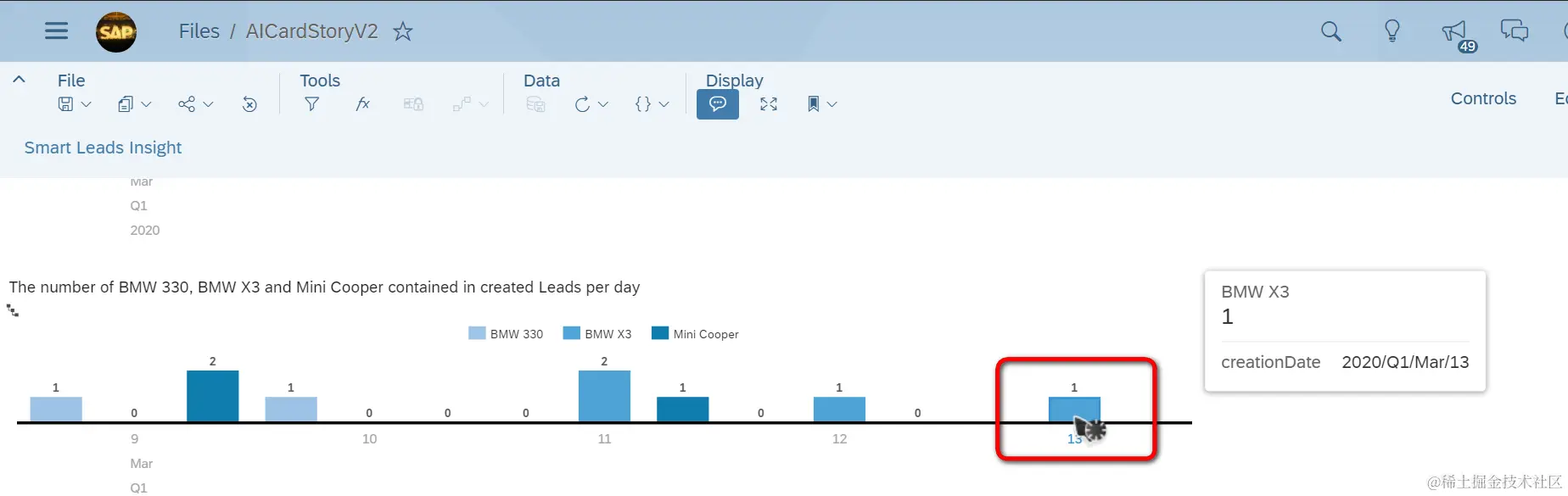1568x496 pixels.
Task: Open the search magnifier icon
Action: point(1331,31)
